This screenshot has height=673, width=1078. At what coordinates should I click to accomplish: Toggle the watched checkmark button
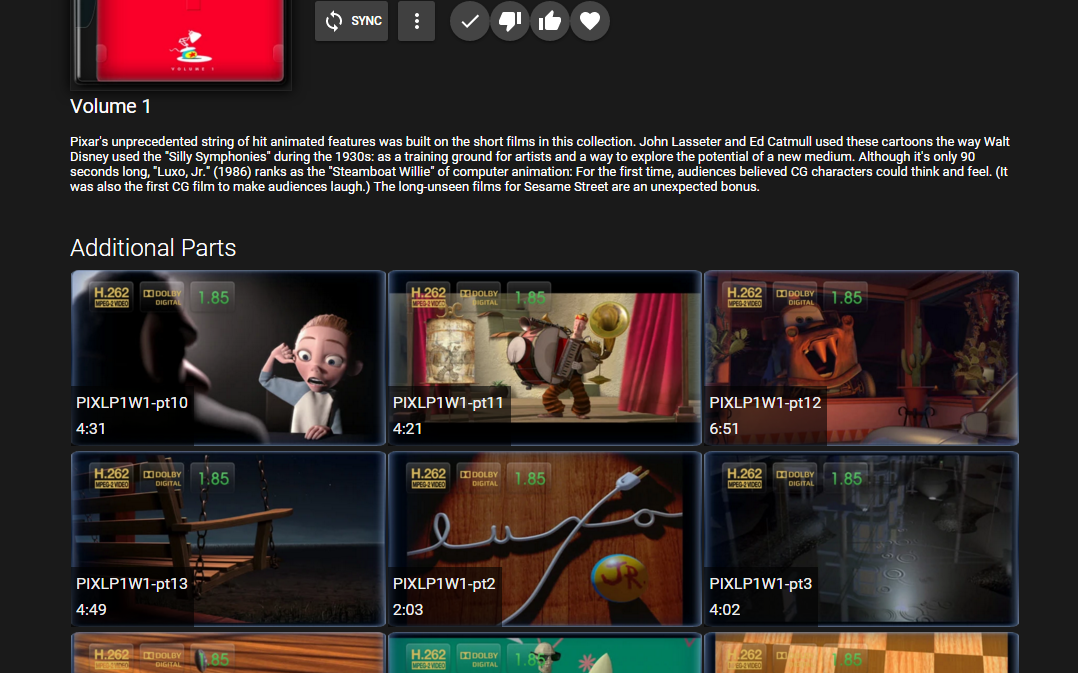tap(470, 21)
